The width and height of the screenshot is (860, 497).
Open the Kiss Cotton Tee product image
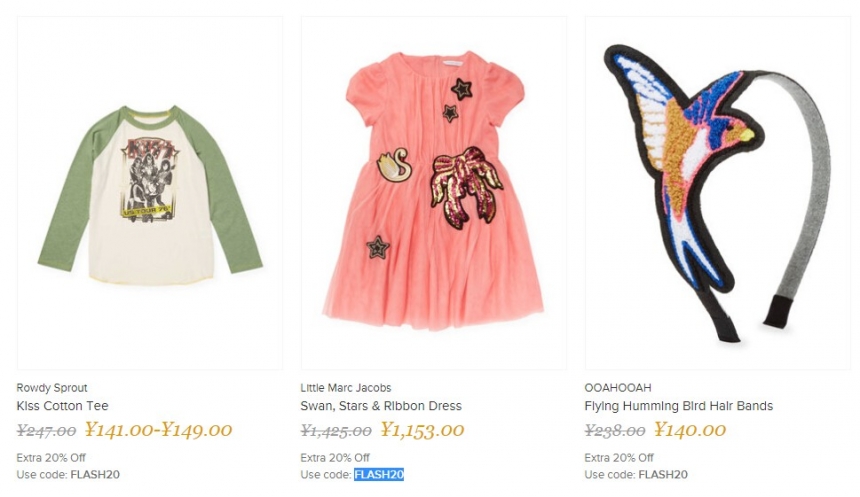click(x=149, y=195)
